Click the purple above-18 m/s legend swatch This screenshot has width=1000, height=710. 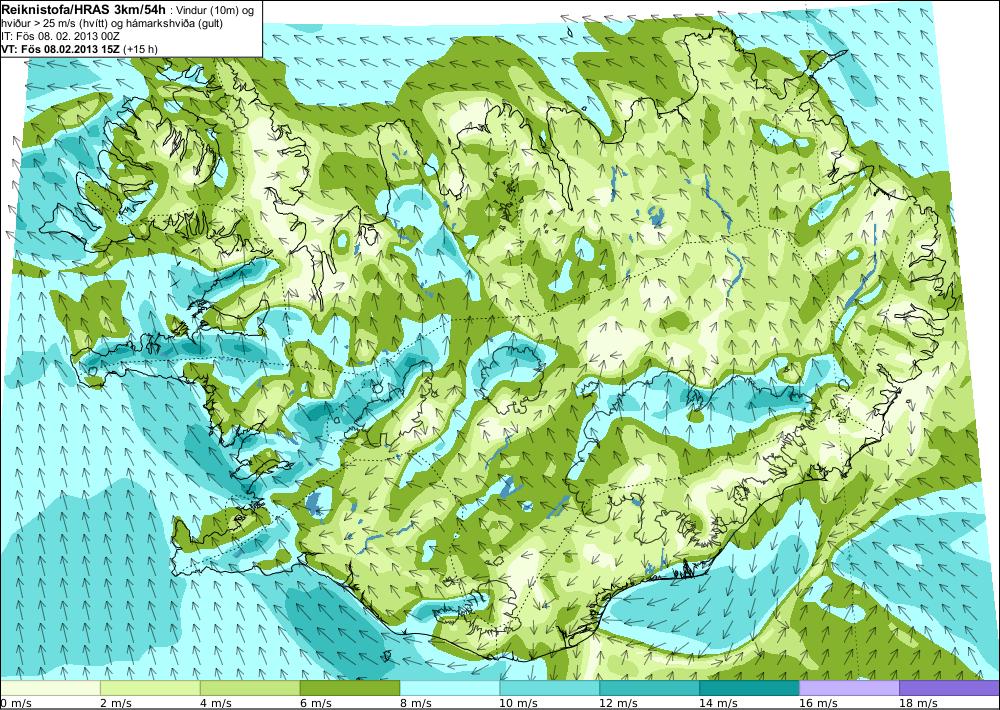pos(950,688)
